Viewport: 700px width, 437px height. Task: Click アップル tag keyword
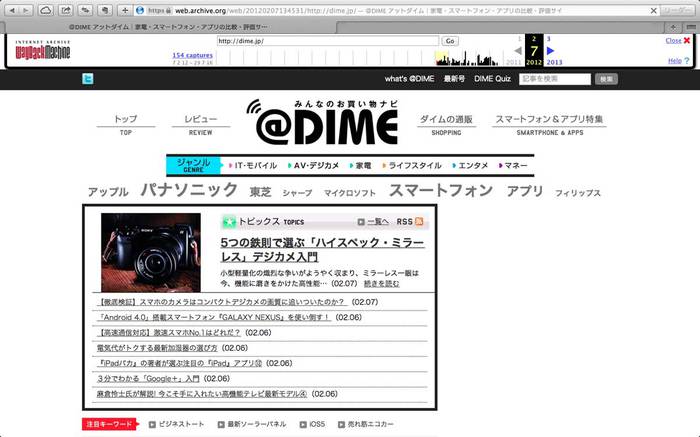coord(108,192)
